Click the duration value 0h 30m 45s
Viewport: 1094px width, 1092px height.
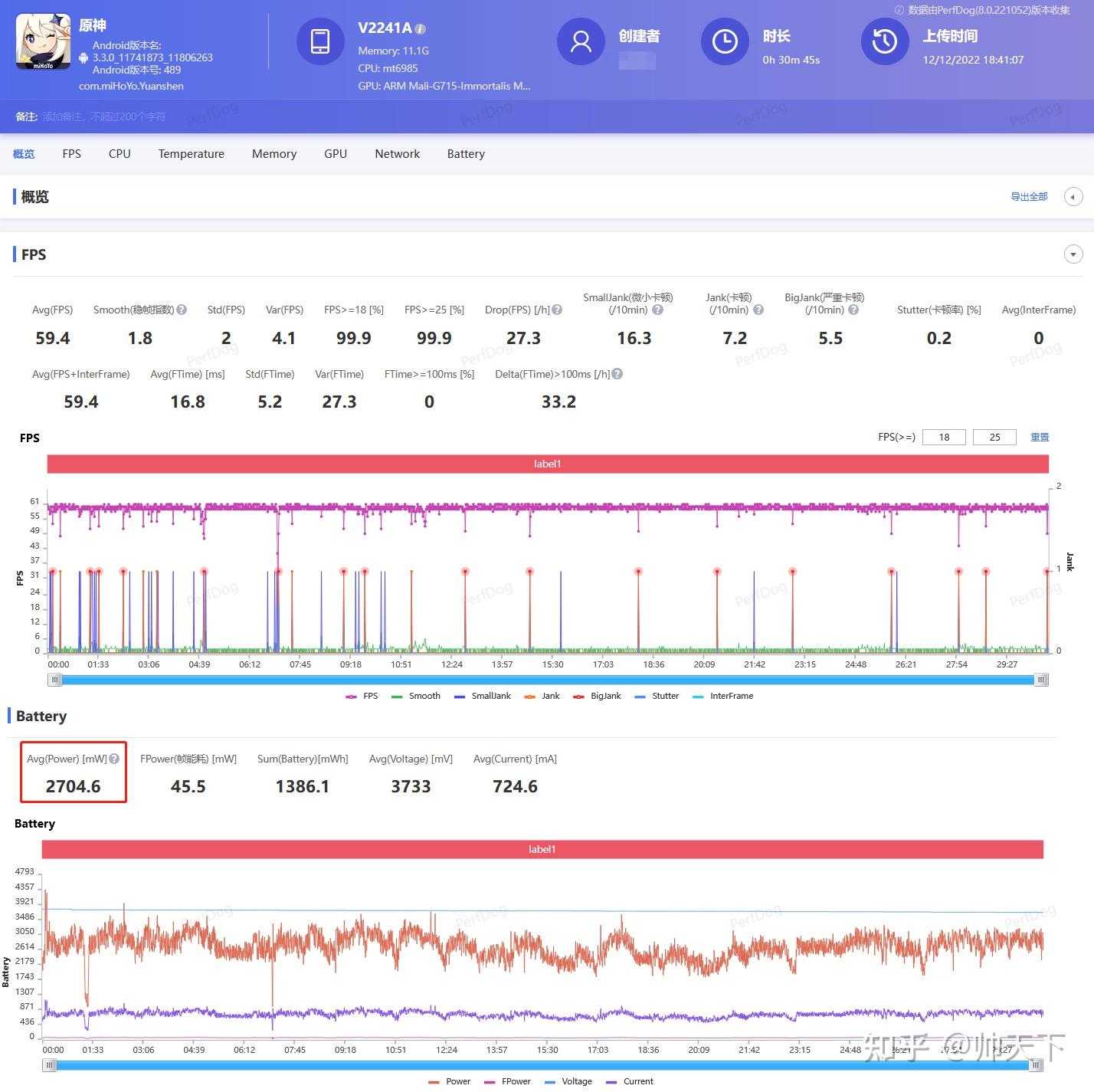pos(791,60)
